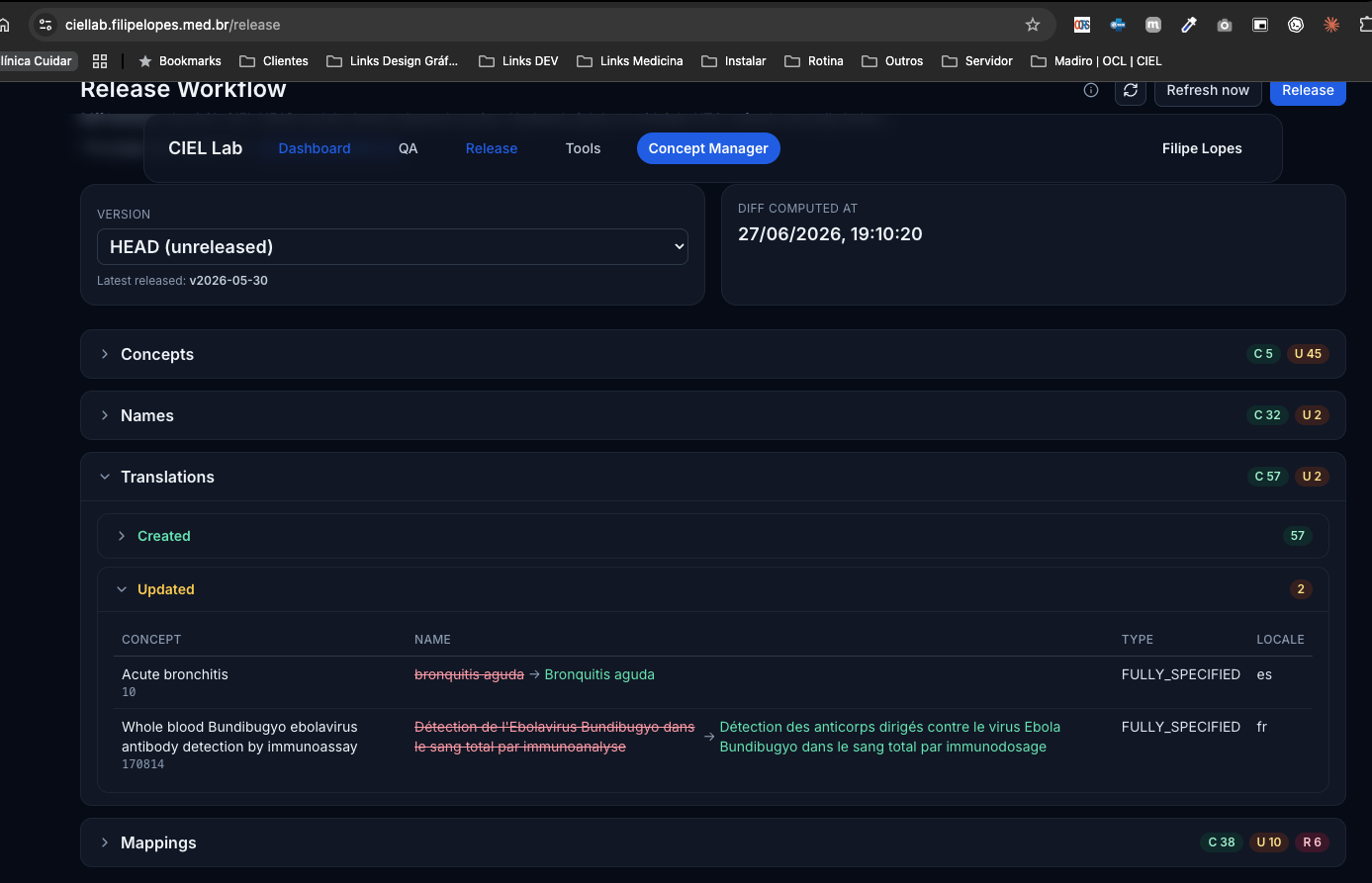The image size is (1372, 883).
Task: Click the new name Bronquitis aguda
Action: [599, 674]
